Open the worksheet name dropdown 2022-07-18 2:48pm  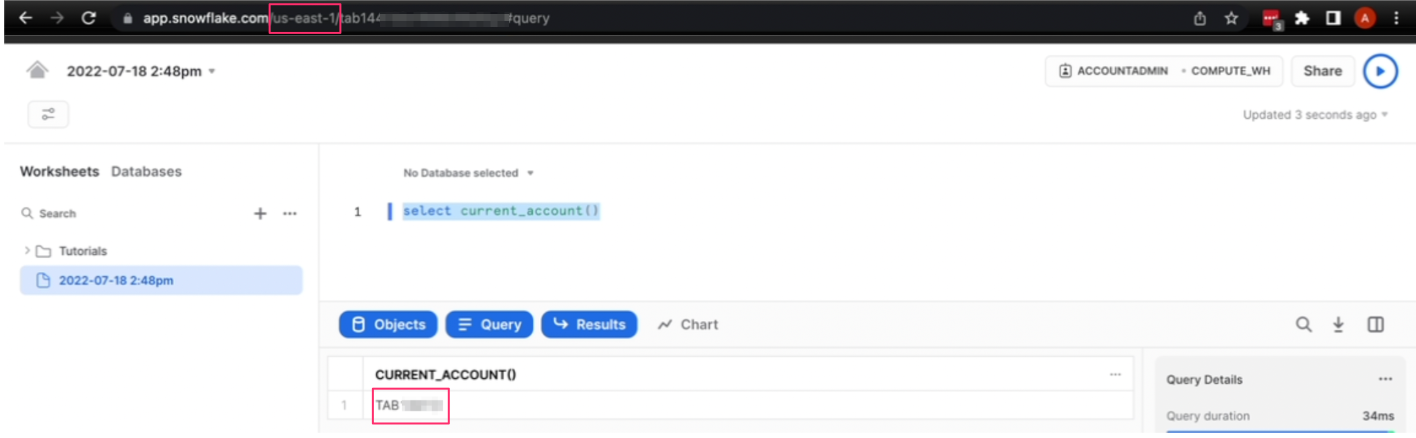tap(141, 71)
